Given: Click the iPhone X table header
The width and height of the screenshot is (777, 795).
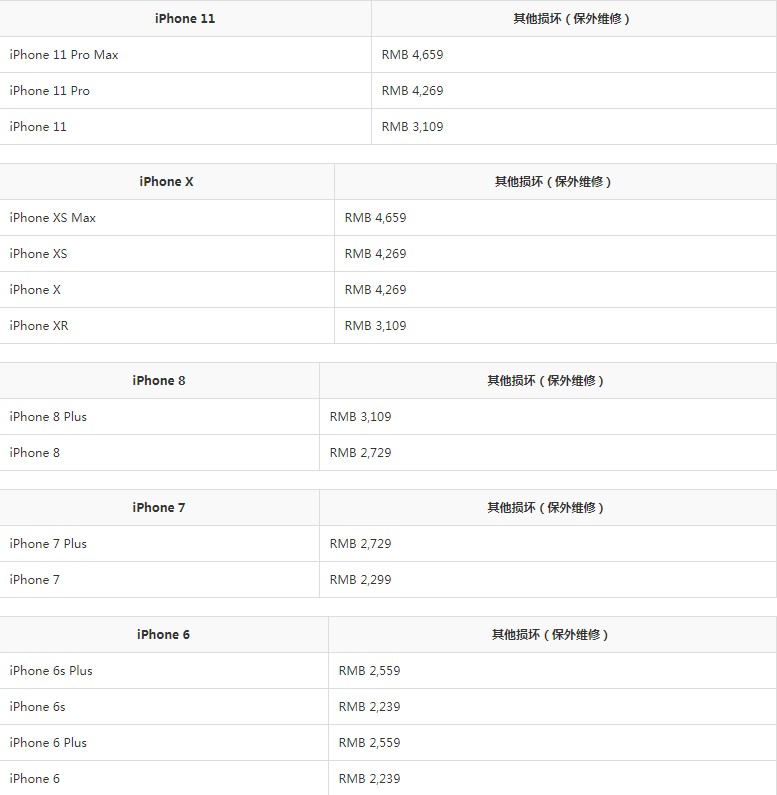Looking at the screenshot, I should click(x=167, y=181).
